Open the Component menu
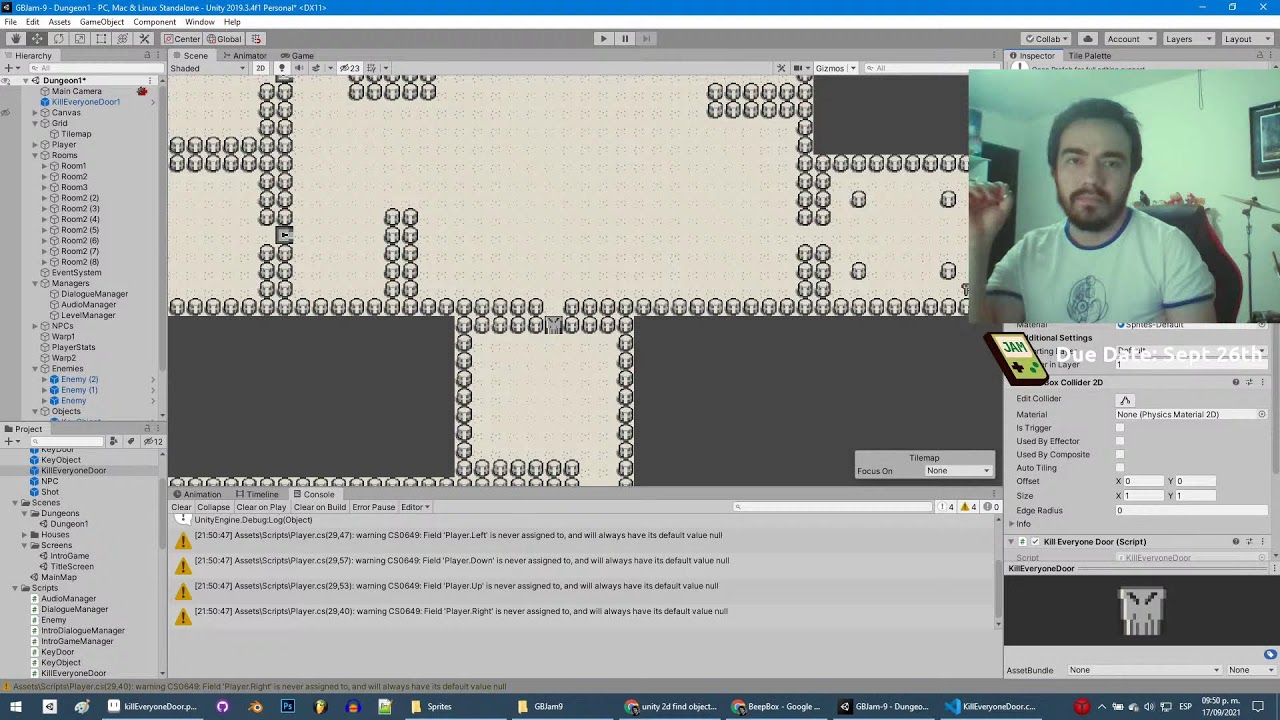The height and width of the screenshot is (720, 1280). click(154, 22)
